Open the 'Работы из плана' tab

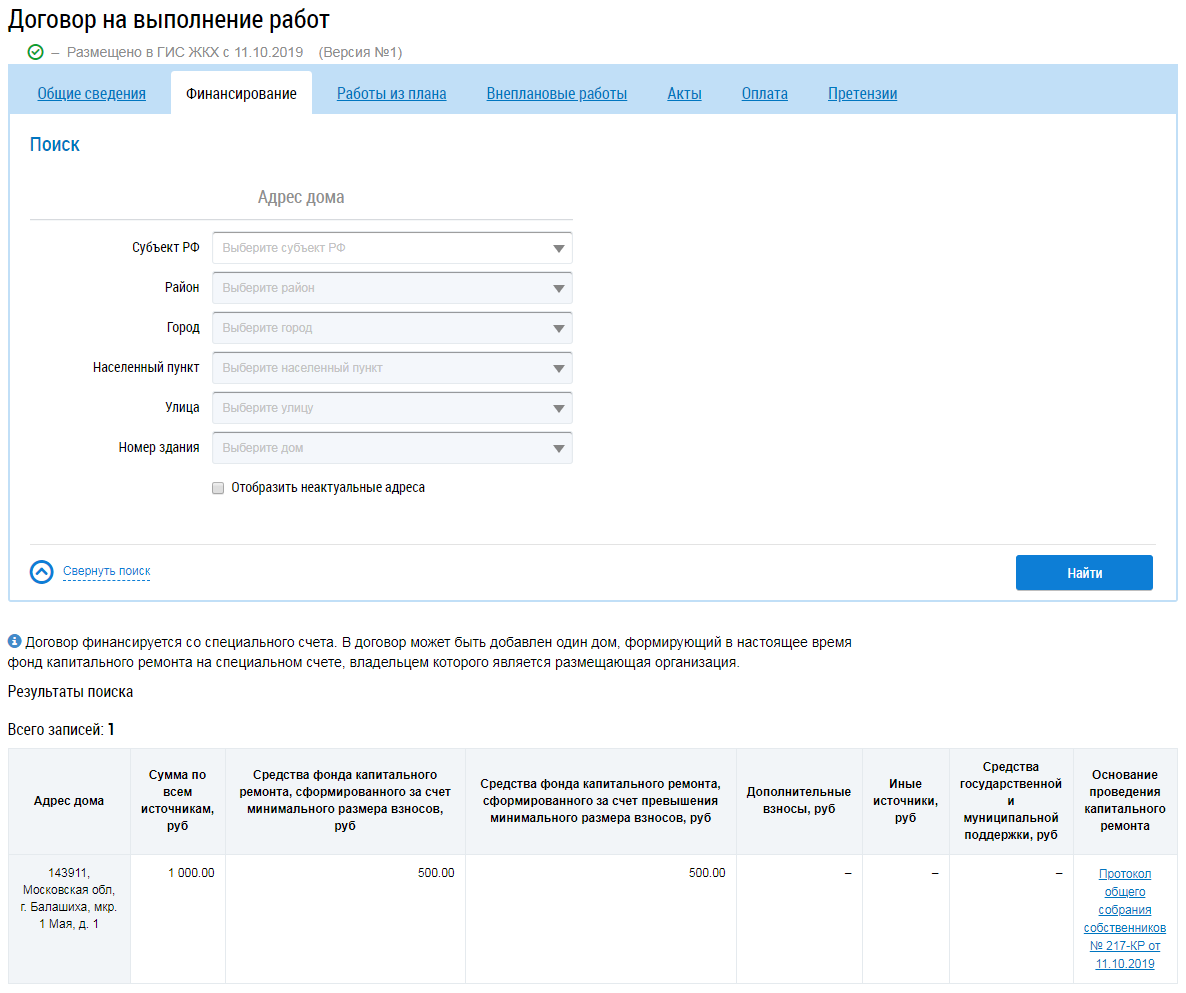(x=391, y=94)
